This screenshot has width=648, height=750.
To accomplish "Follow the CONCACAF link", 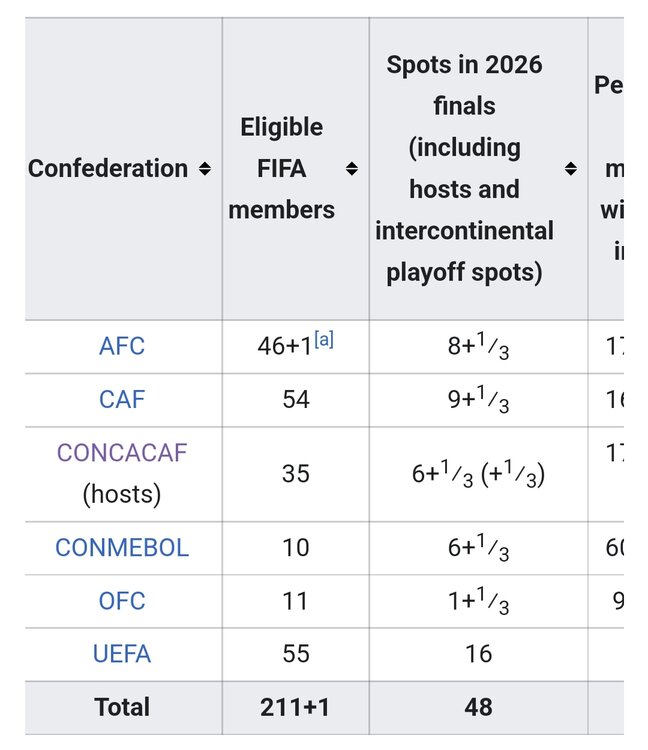I will click(x=122, y=453).
